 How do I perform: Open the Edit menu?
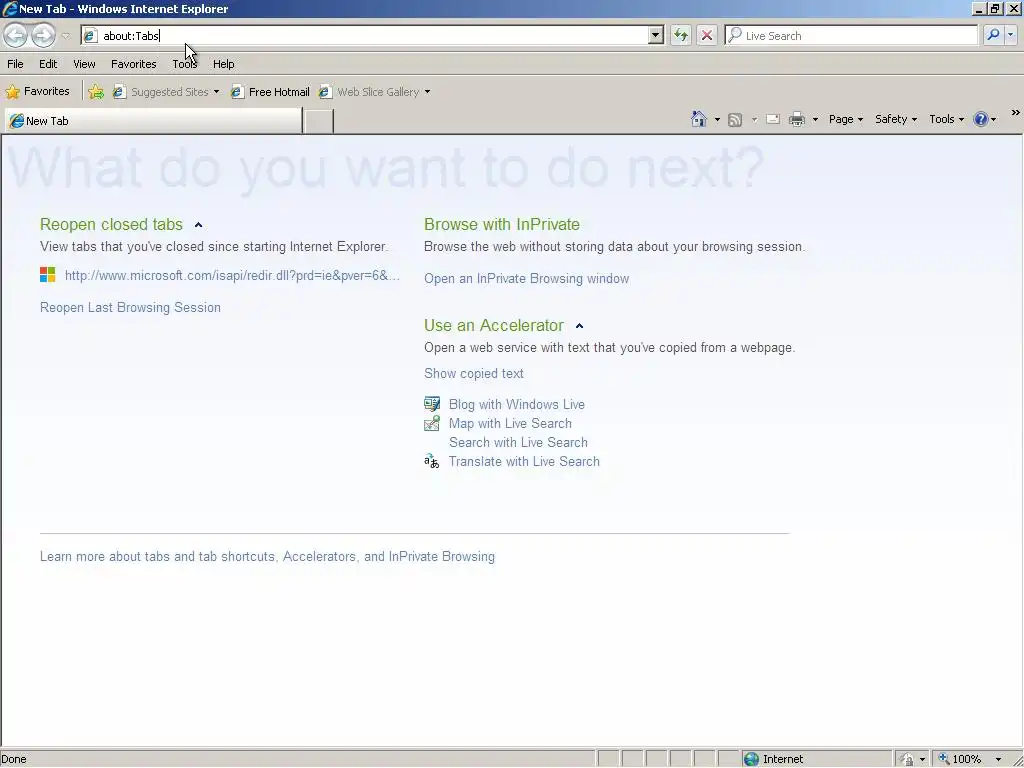coord(48,64)
